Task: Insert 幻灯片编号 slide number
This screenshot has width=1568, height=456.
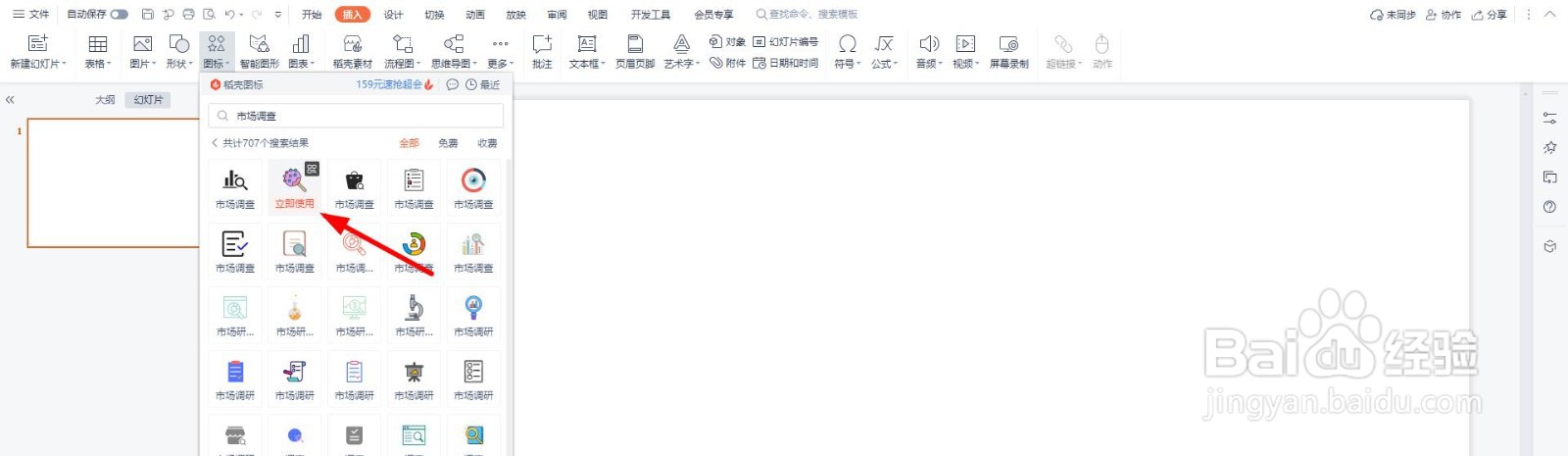Action: coord(785,41)
